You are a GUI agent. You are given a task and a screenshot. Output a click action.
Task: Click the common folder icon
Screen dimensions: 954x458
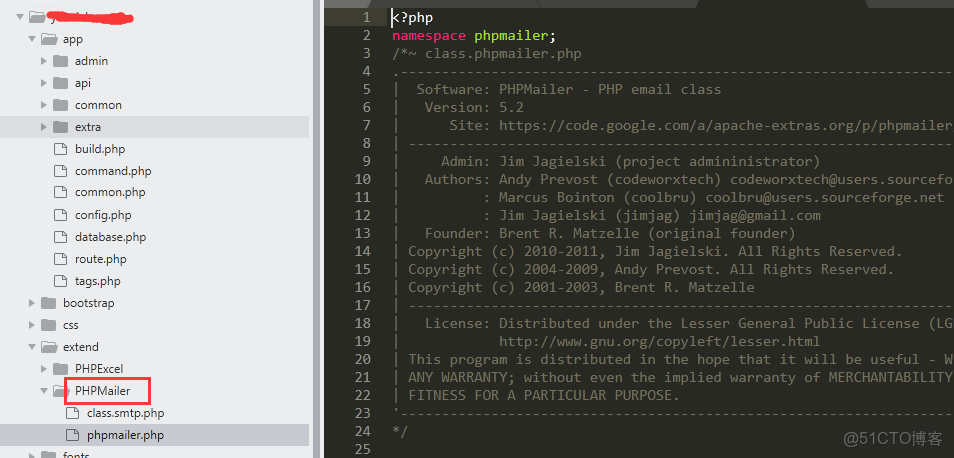(x=60, y=105)
